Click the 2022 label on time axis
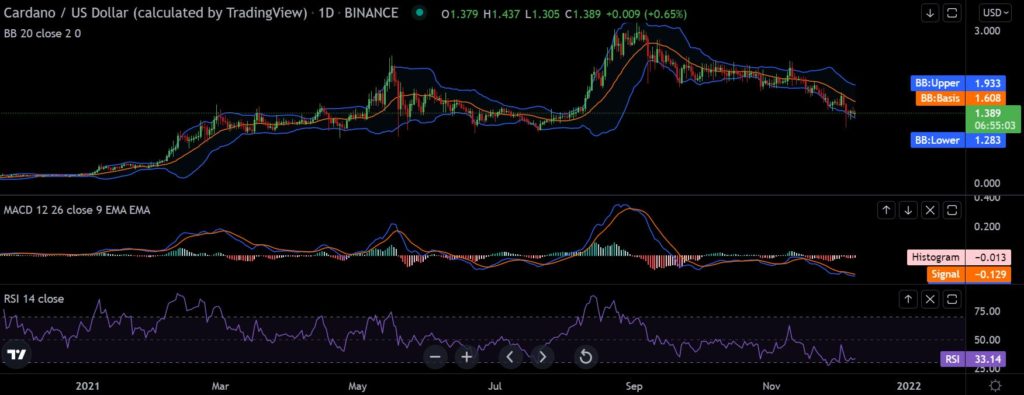The height and width of the screenshot is (395, 1024). [x=908, y=385]
